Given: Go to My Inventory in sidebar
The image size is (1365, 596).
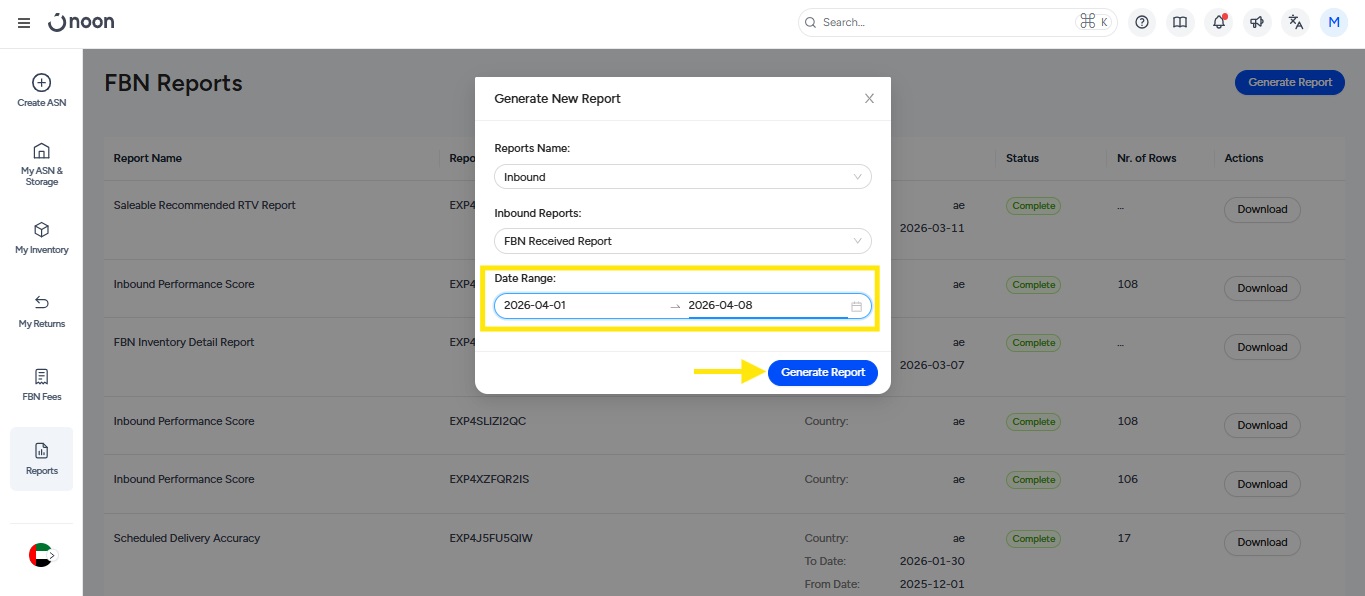Looking at the screenshot, I should (42, 238).
